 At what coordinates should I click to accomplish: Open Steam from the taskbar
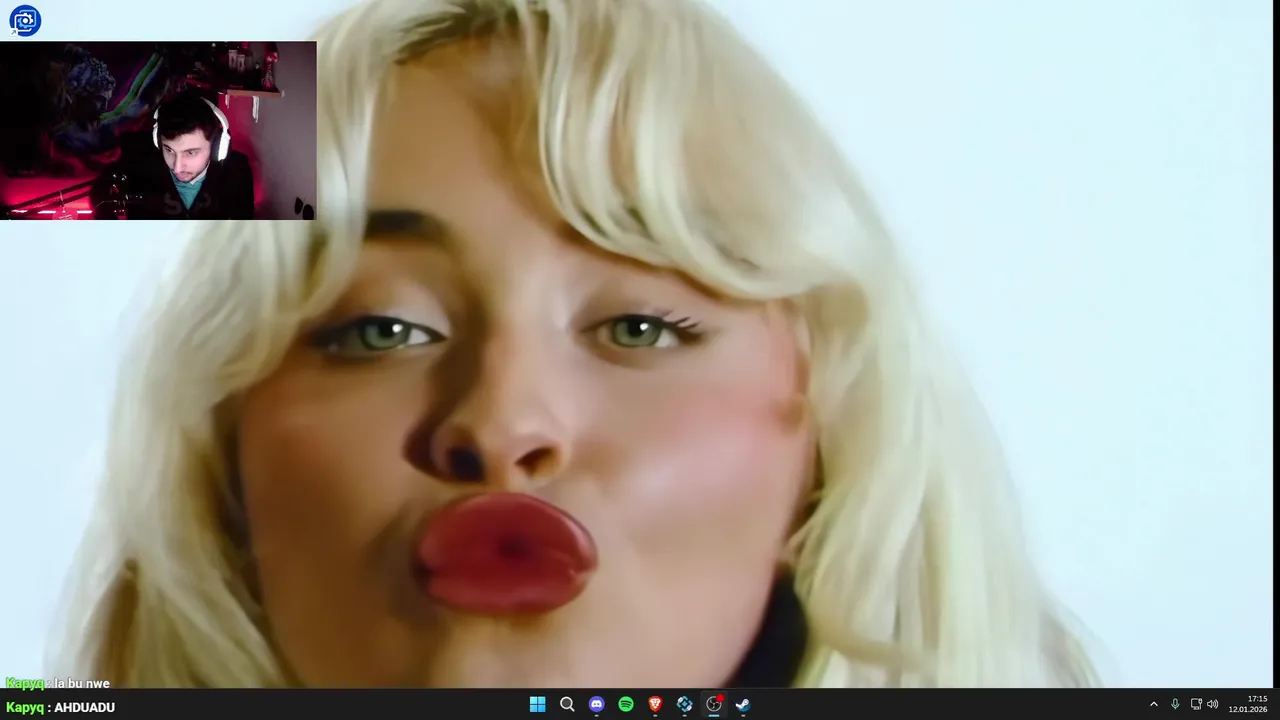[x=743, y=704]
